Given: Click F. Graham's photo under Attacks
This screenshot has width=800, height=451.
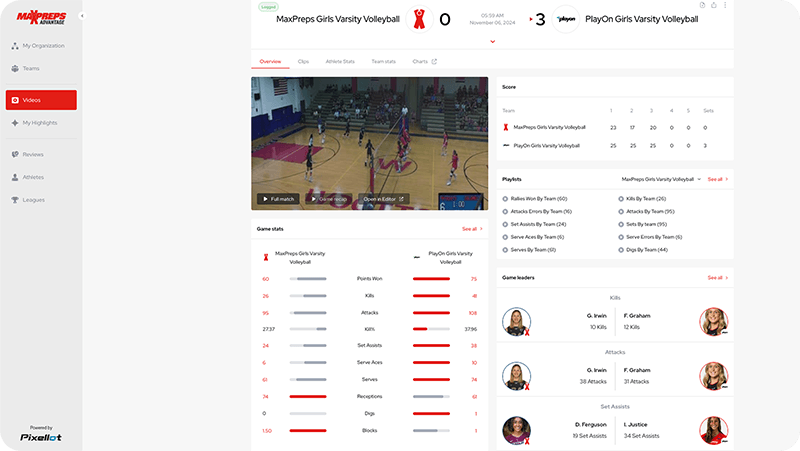Looking at the screenshot, I should (x=714, y=376).
